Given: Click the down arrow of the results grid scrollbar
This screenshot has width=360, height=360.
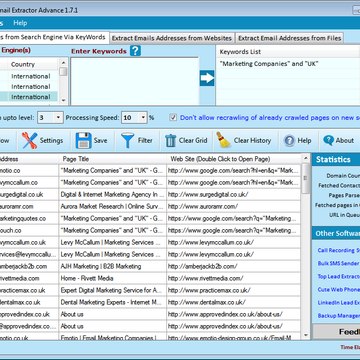Looking at the screenshot, I should pos(305,335).
